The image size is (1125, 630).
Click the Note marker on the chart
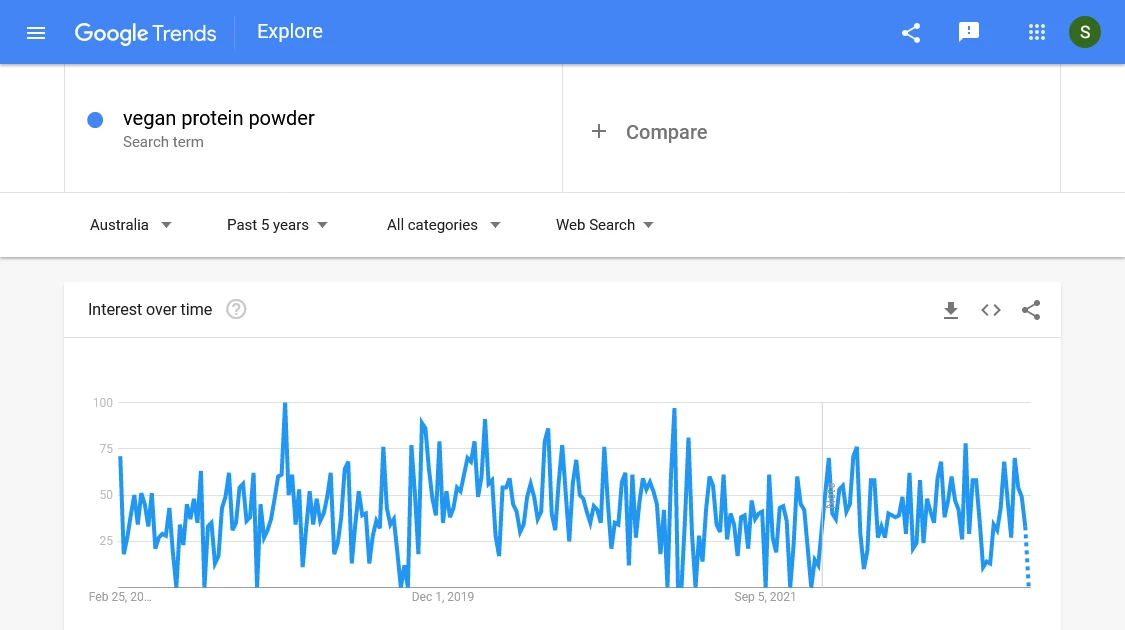tap(830, 495)
